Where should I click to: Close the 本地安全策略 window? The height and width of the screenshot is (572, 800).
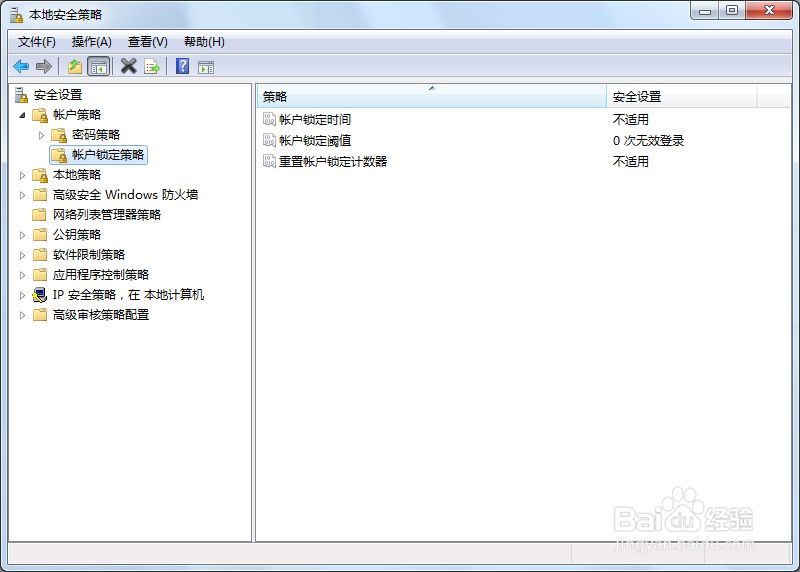click(769, 10)
